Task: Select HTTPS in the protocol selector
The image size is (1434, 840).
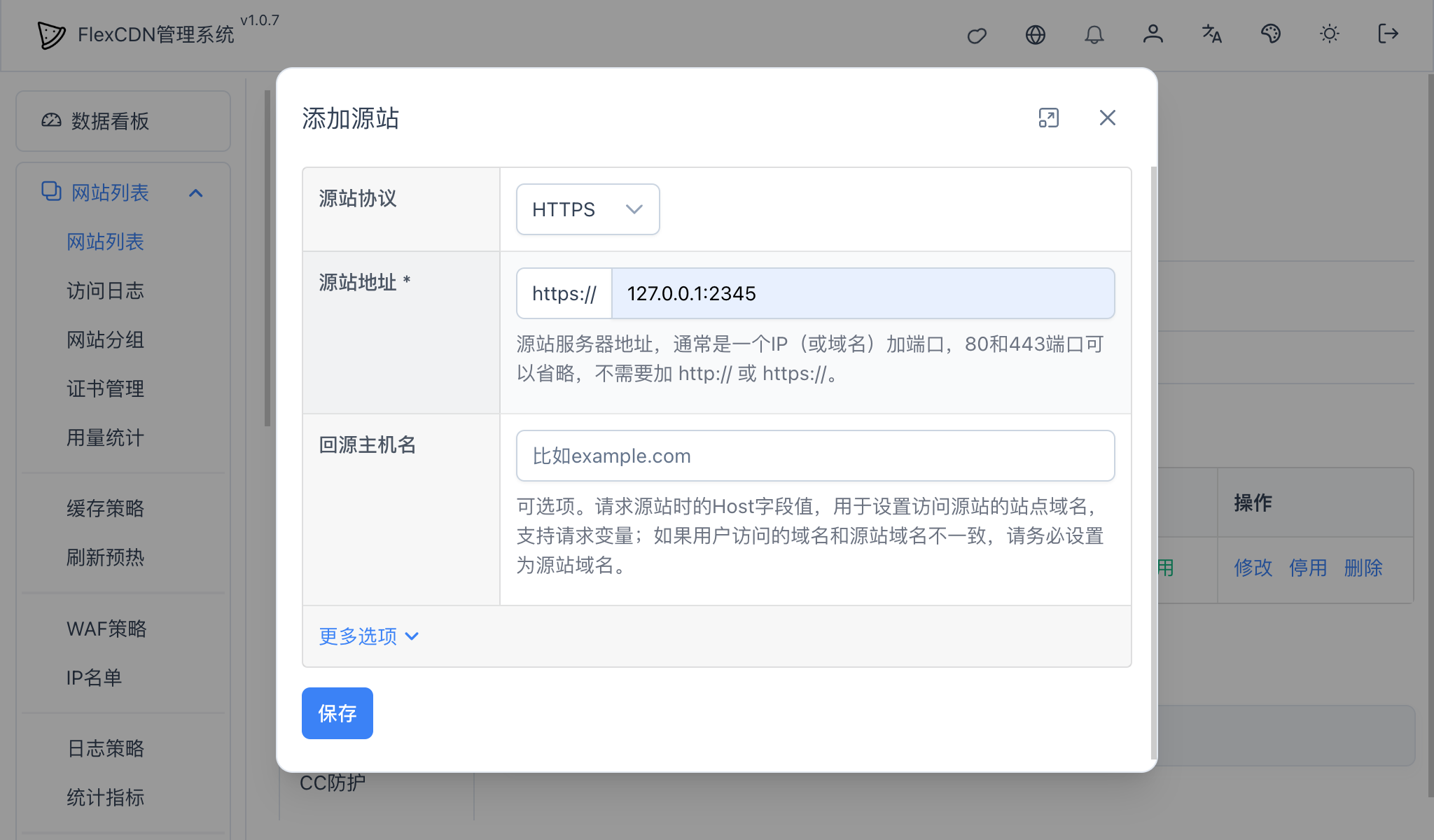Action: click(x=587, y=209)
